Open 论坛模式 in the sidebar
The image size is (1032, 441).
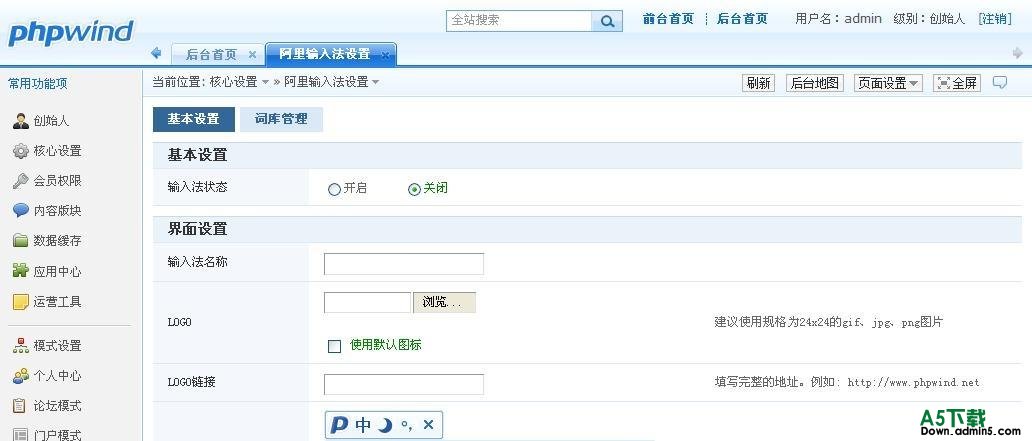pyautogui.click(x=58, y=406)
